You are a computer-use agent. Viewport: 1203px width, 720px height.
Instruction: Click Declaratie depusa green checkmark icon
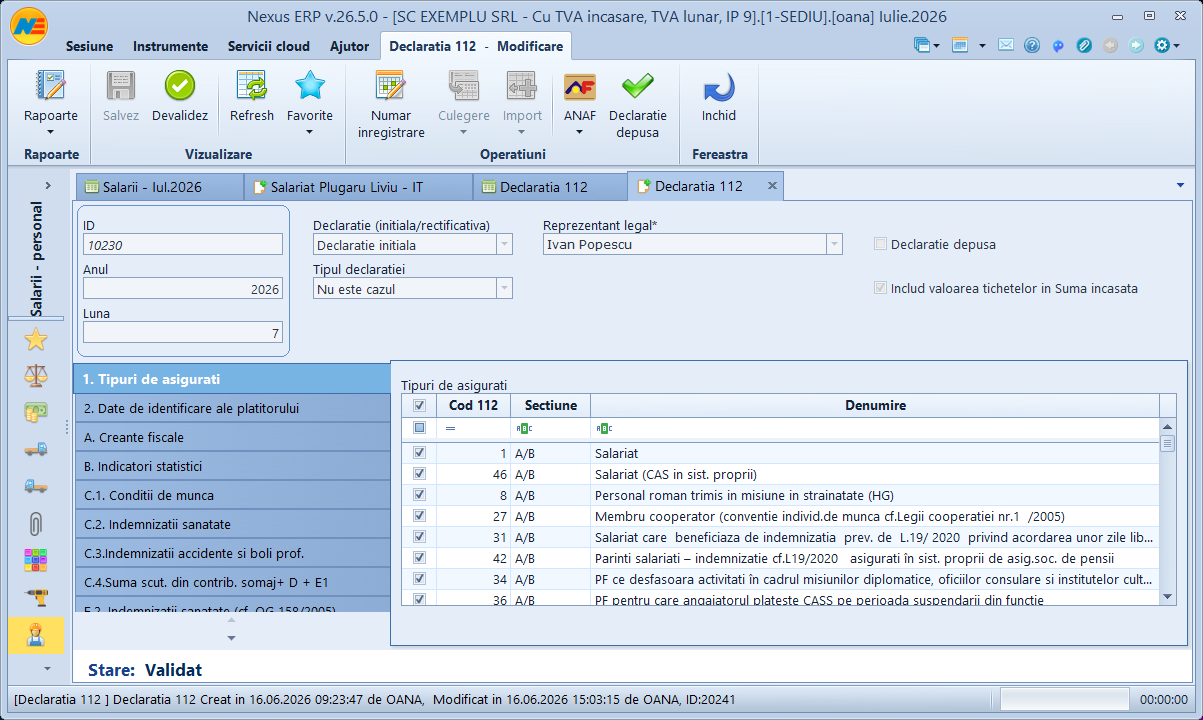coord(638,87)
